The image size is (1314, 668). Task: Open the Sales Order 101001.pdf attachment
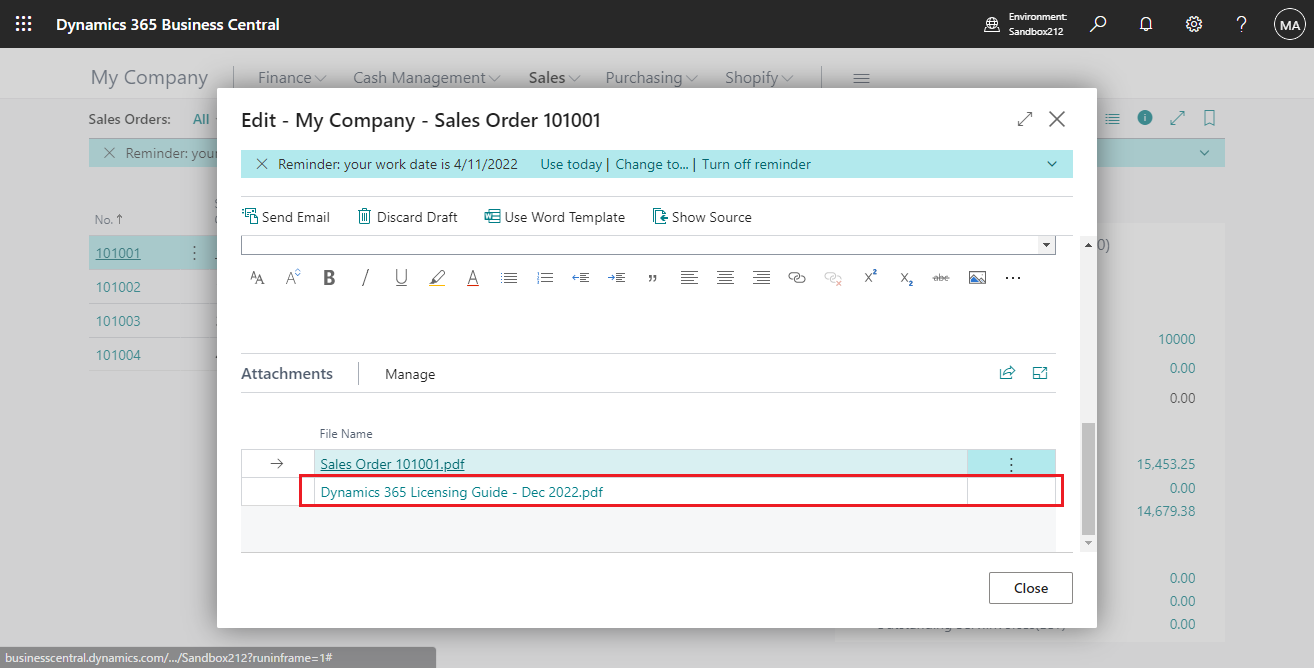coord(391,463)
